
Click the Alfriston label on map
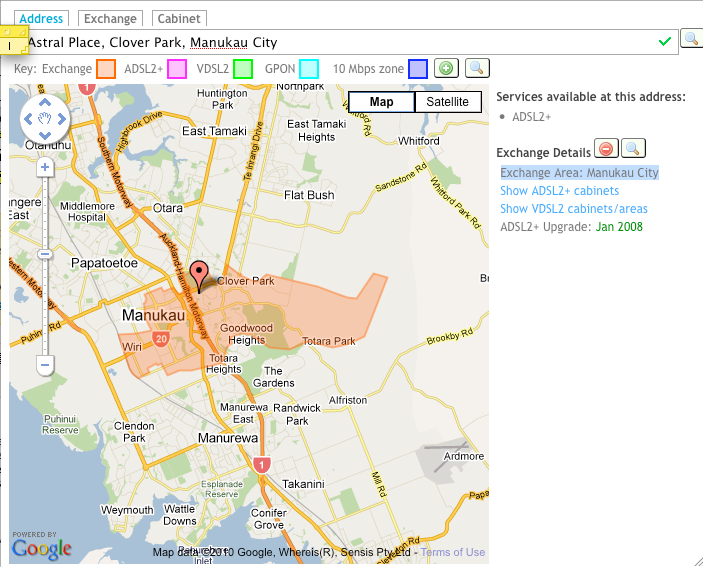tap(348, 400)
